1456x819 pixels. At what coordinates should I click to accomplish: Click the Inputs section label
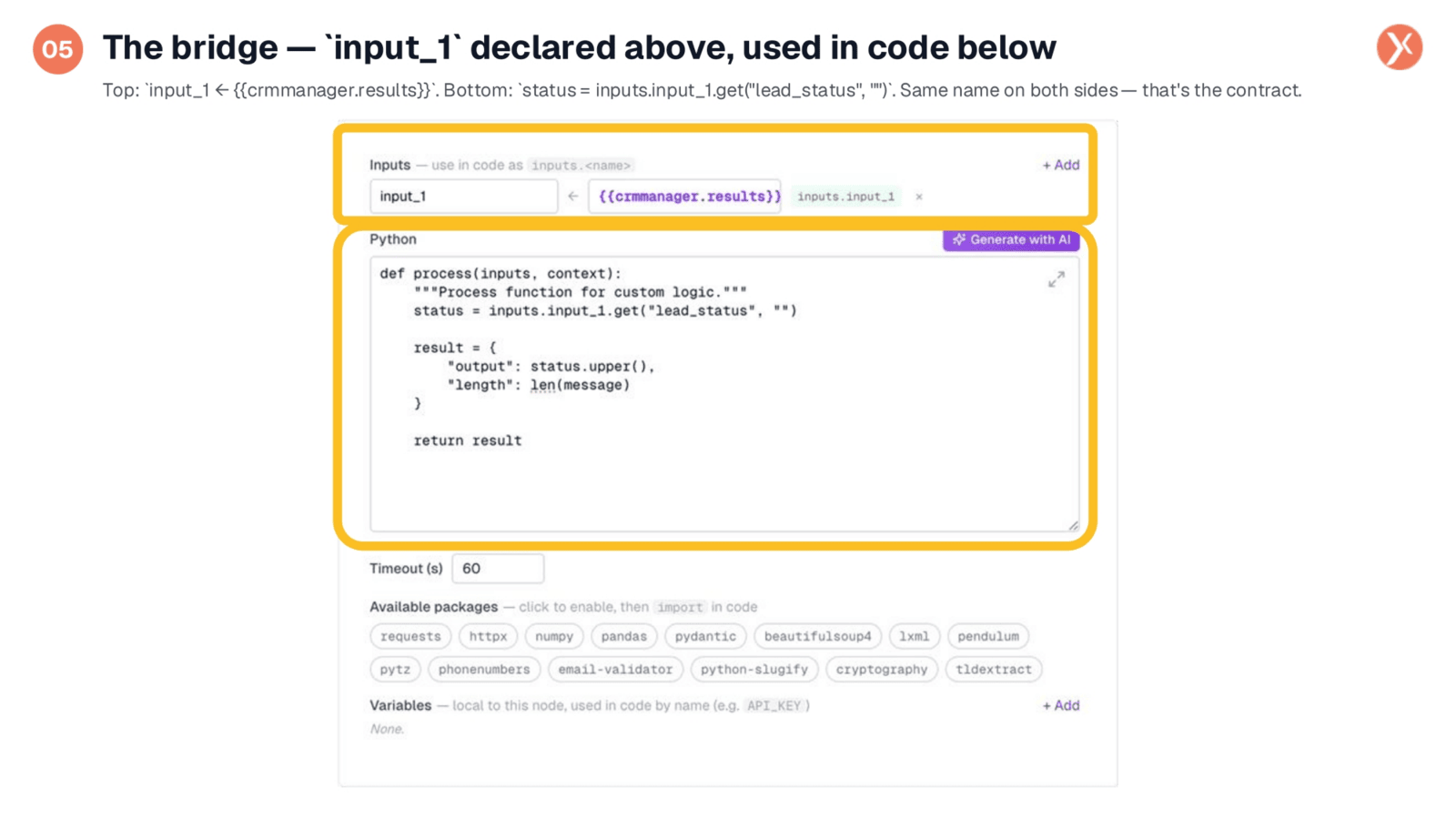[x=389, y=165]
